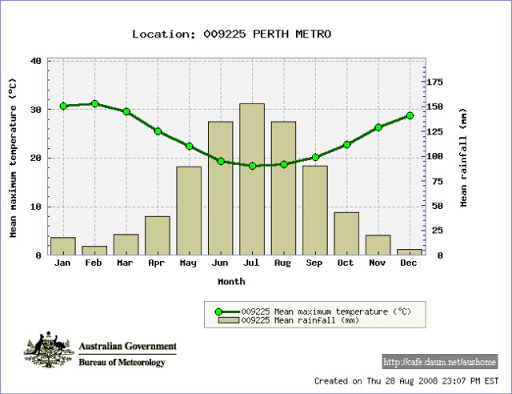Image resolution: width=512 pixels, height=394 pixels.
Task: Click the October temperature data point
Action: pyautogui.click(x=347, y=145)
